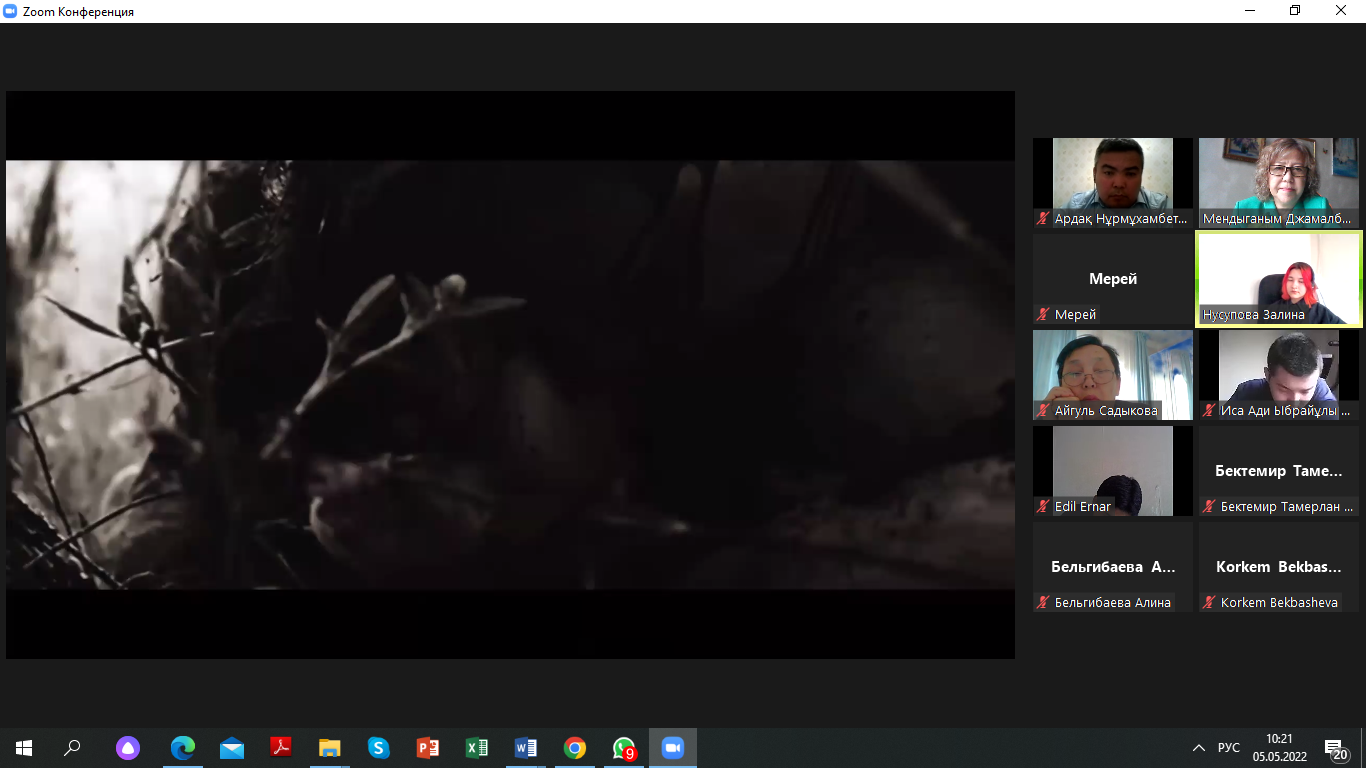Select Ардақ Нұрмұхамбет video tile

[1113, 182]
